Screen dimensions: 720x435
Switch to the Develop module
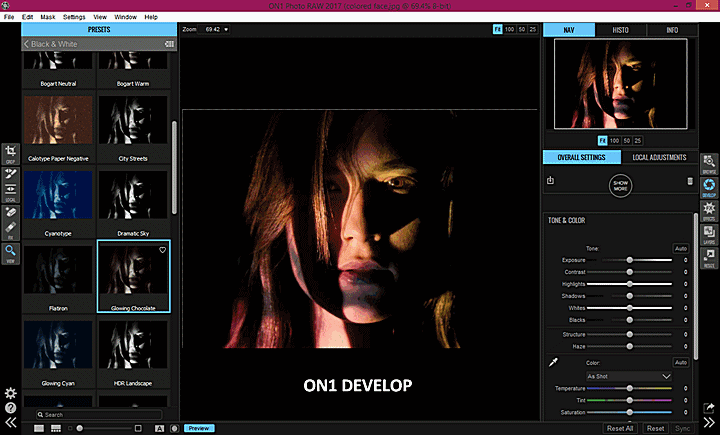(709, 187)
